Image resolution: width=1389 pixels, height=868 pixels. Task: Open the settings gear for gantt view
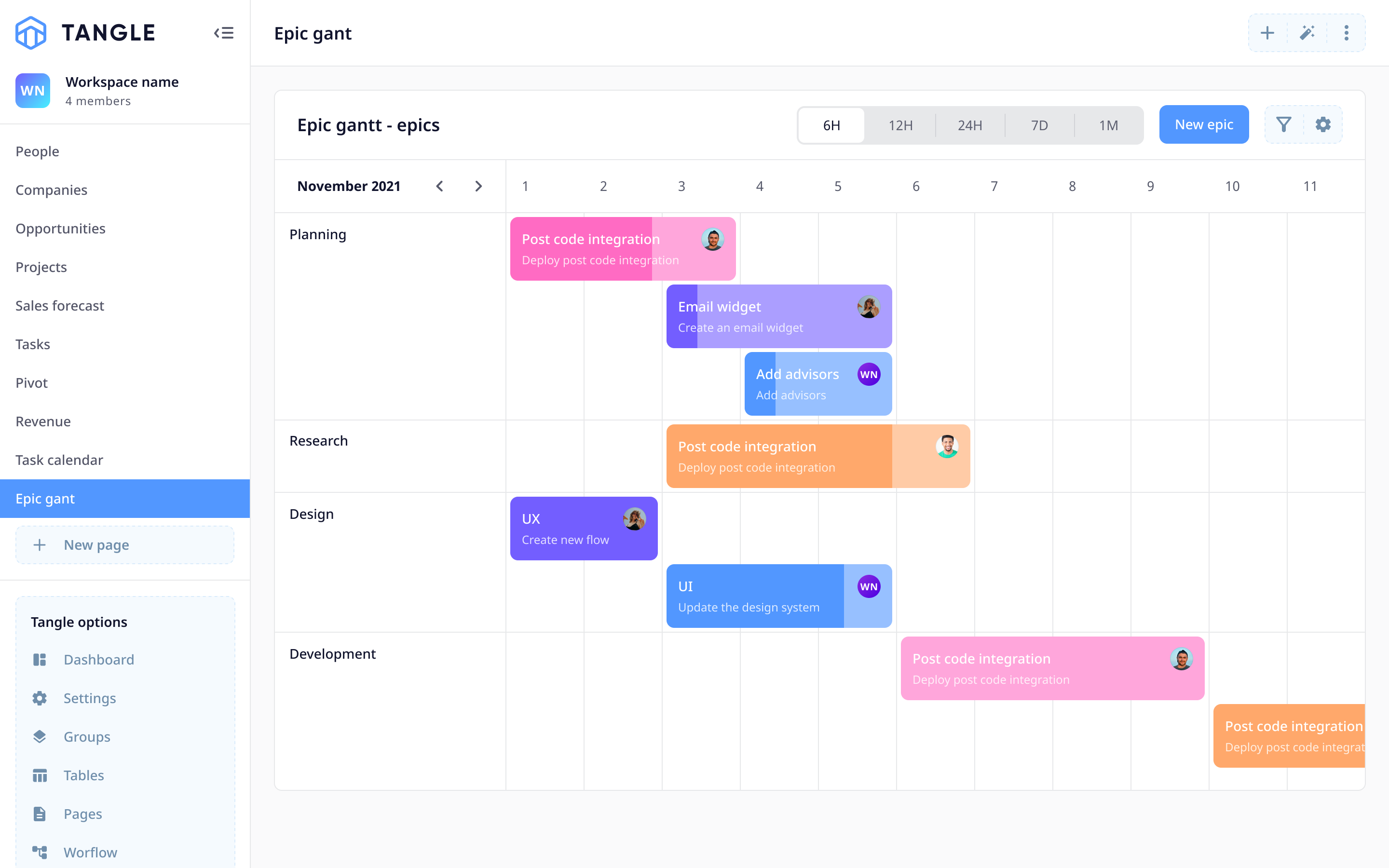click(x=1323, y=124)
